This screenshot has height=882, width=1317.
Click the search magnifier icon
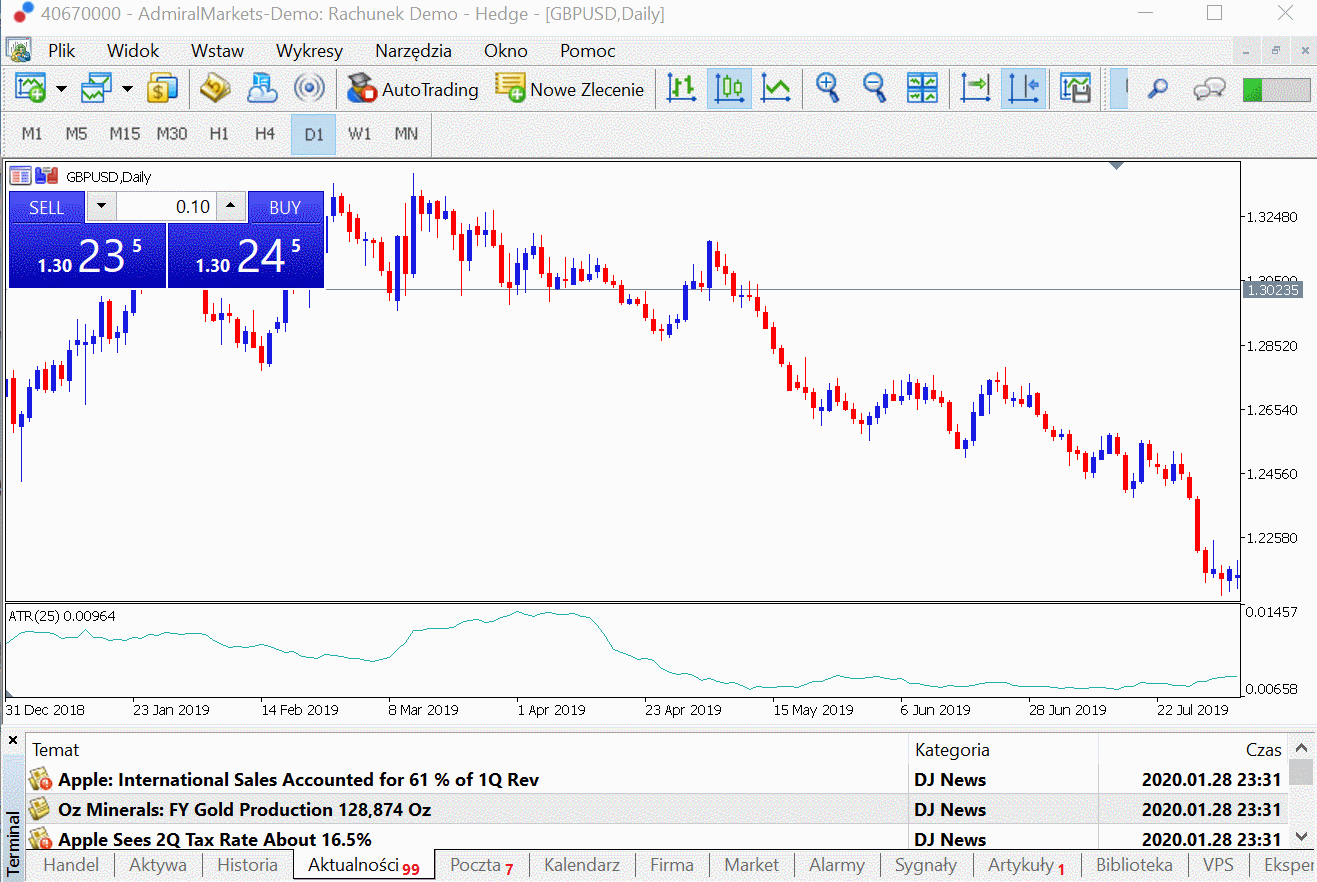coord(1158,89)
